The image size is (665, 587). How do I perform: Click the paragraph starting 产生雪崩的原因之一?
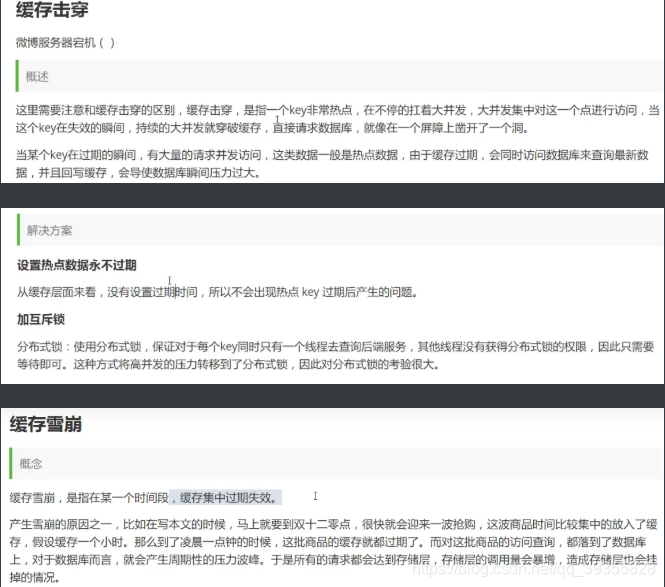coord(333,551)
